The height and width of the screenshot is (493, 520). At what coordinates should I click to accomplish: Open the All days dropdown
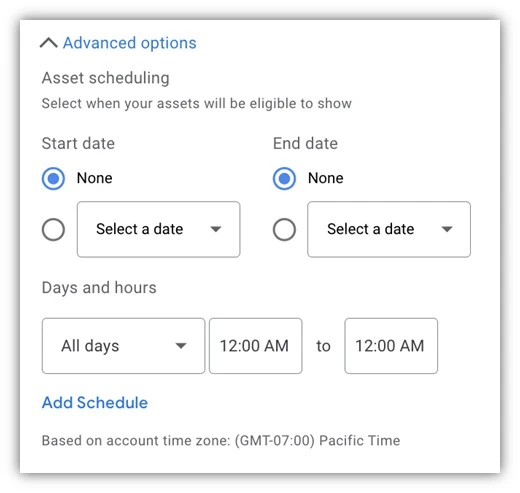123,346
